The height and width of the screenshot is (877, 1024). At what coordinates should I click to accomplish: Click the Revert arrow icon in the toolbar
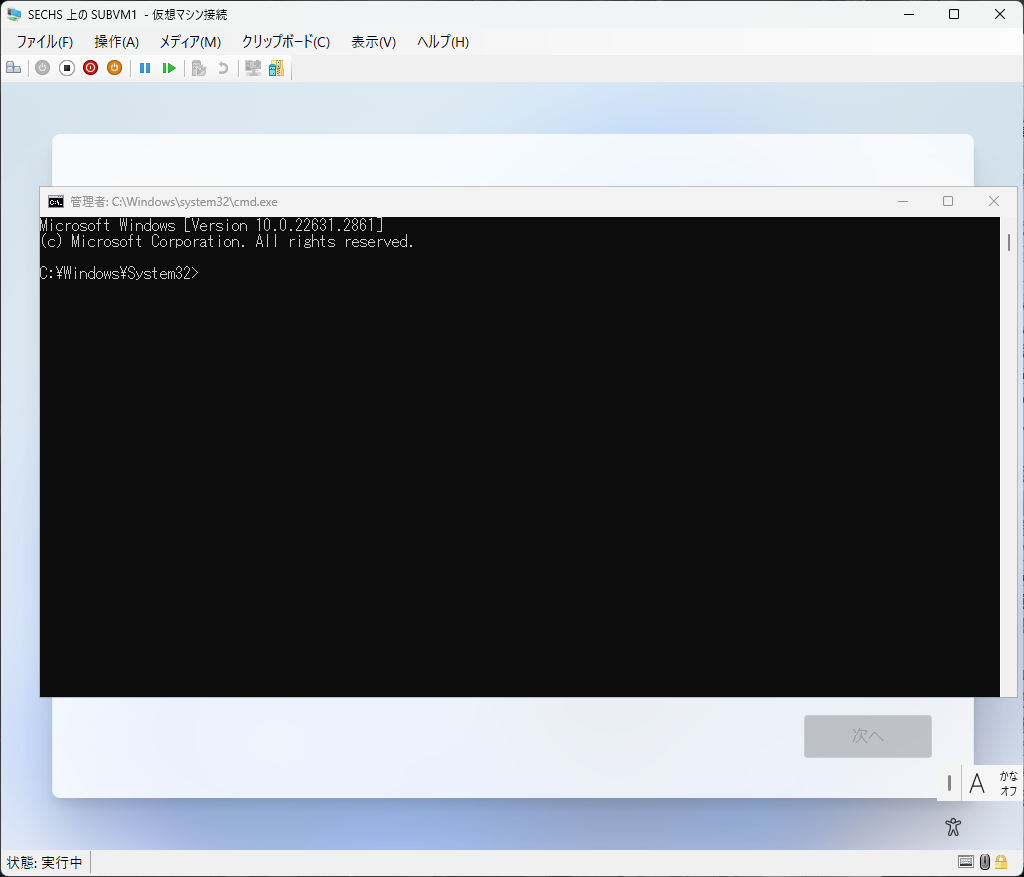point(223,68)
